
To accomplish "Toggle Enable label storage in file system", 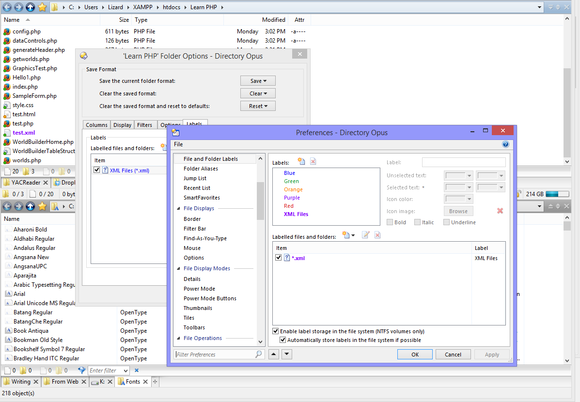I will 276,331.
